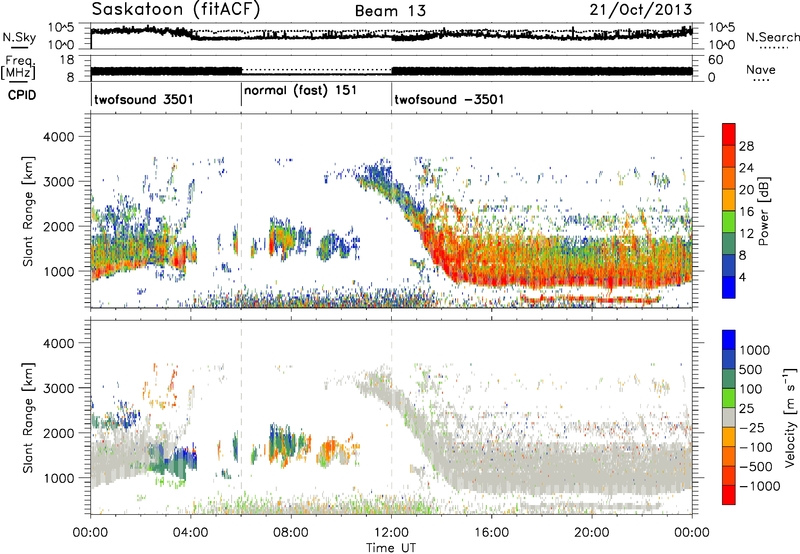Image resolution: width=800 pixels, height=554 pixels.
Task: Click the 'N.Sky' legend label
Action: [19, 37]
